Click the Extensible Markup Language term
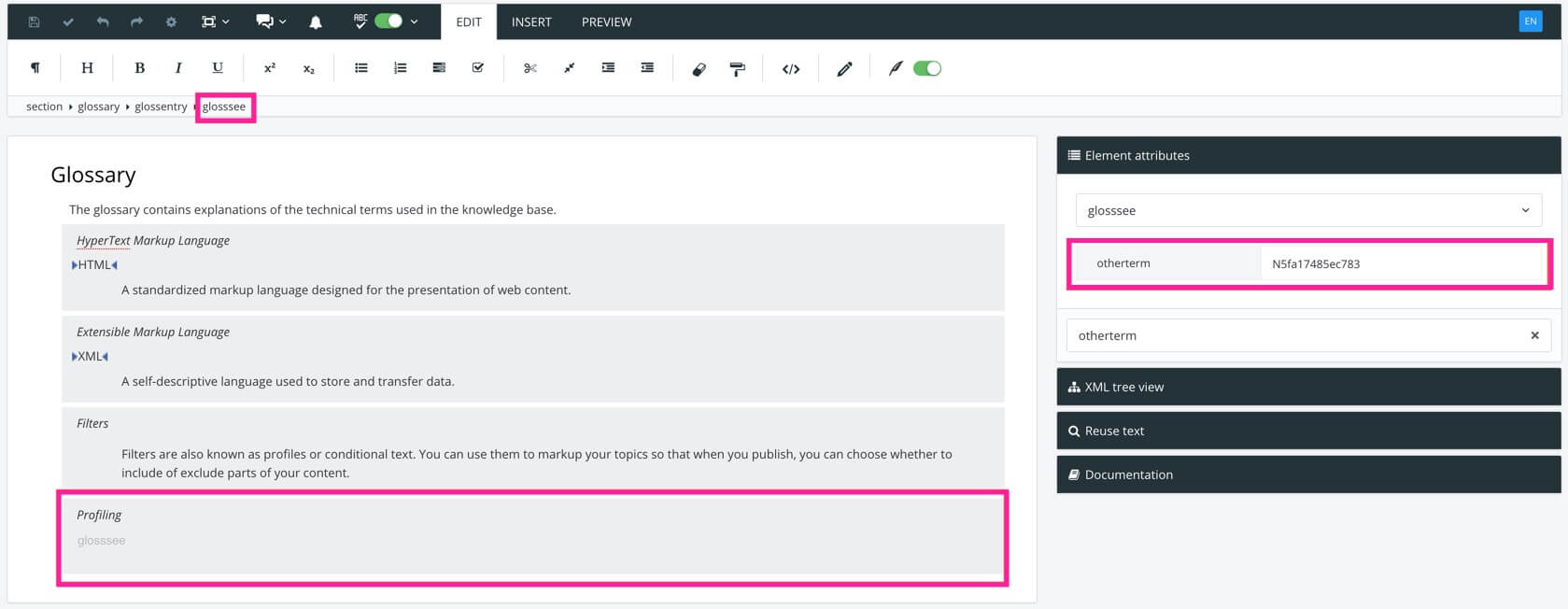The image size is (1568, 609). tap(153, 332)
